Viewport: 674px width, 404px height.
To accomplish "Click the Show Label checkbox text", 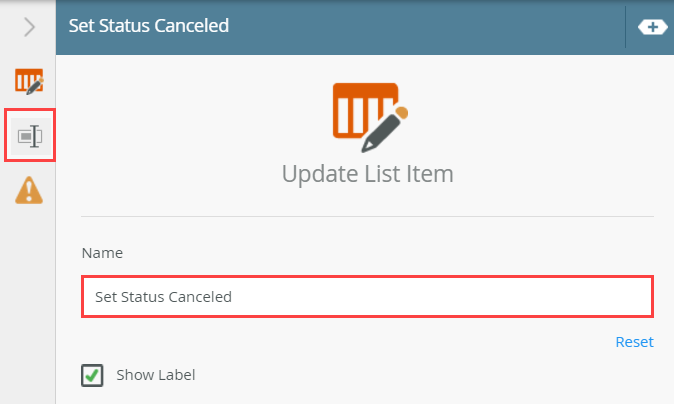I will (x=156, y=375).
